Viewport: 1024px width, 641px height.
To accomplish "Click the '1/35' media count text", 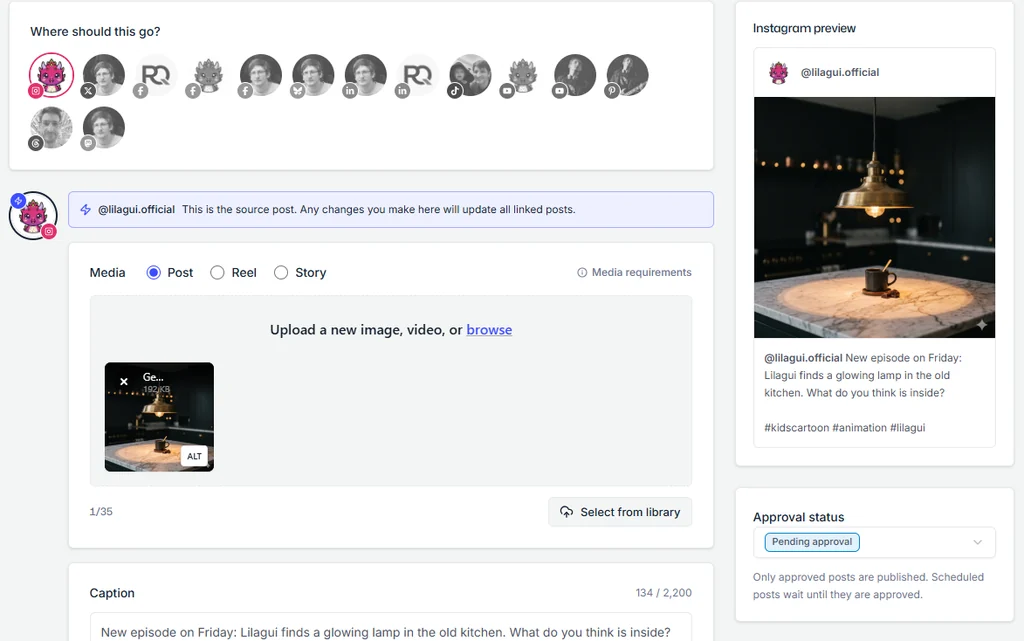I will coord(101,512).
